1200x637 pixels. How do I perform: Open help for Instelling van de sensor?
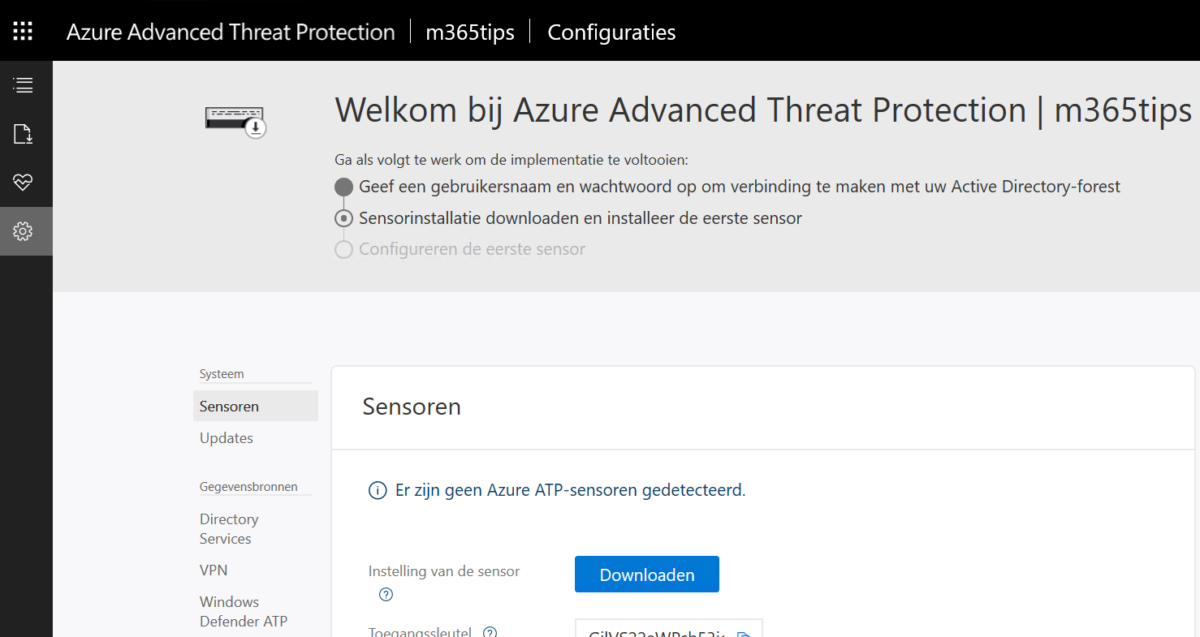click(385, 594)
